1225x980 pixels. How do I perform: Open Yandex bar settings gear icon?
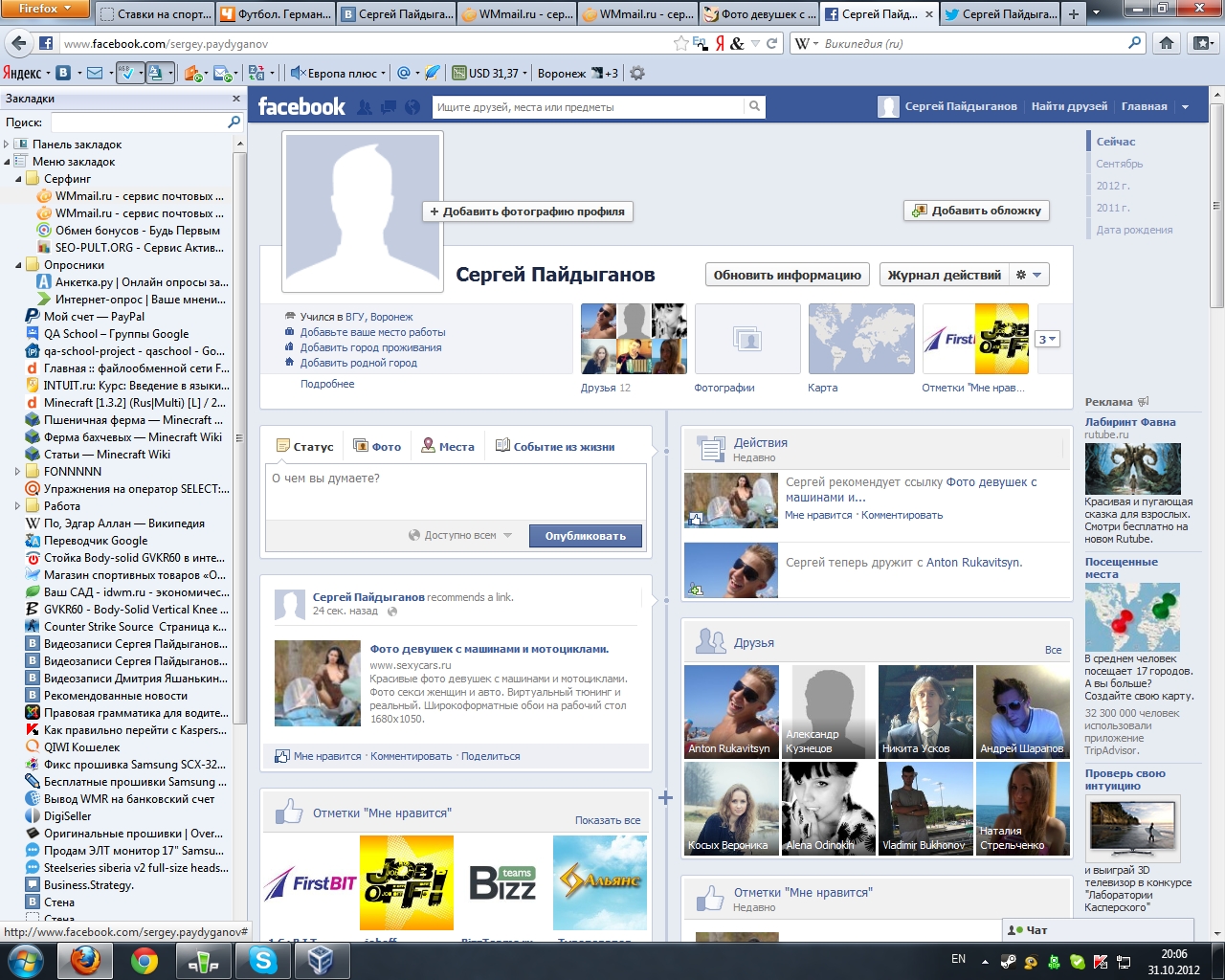tap(637, 73)
